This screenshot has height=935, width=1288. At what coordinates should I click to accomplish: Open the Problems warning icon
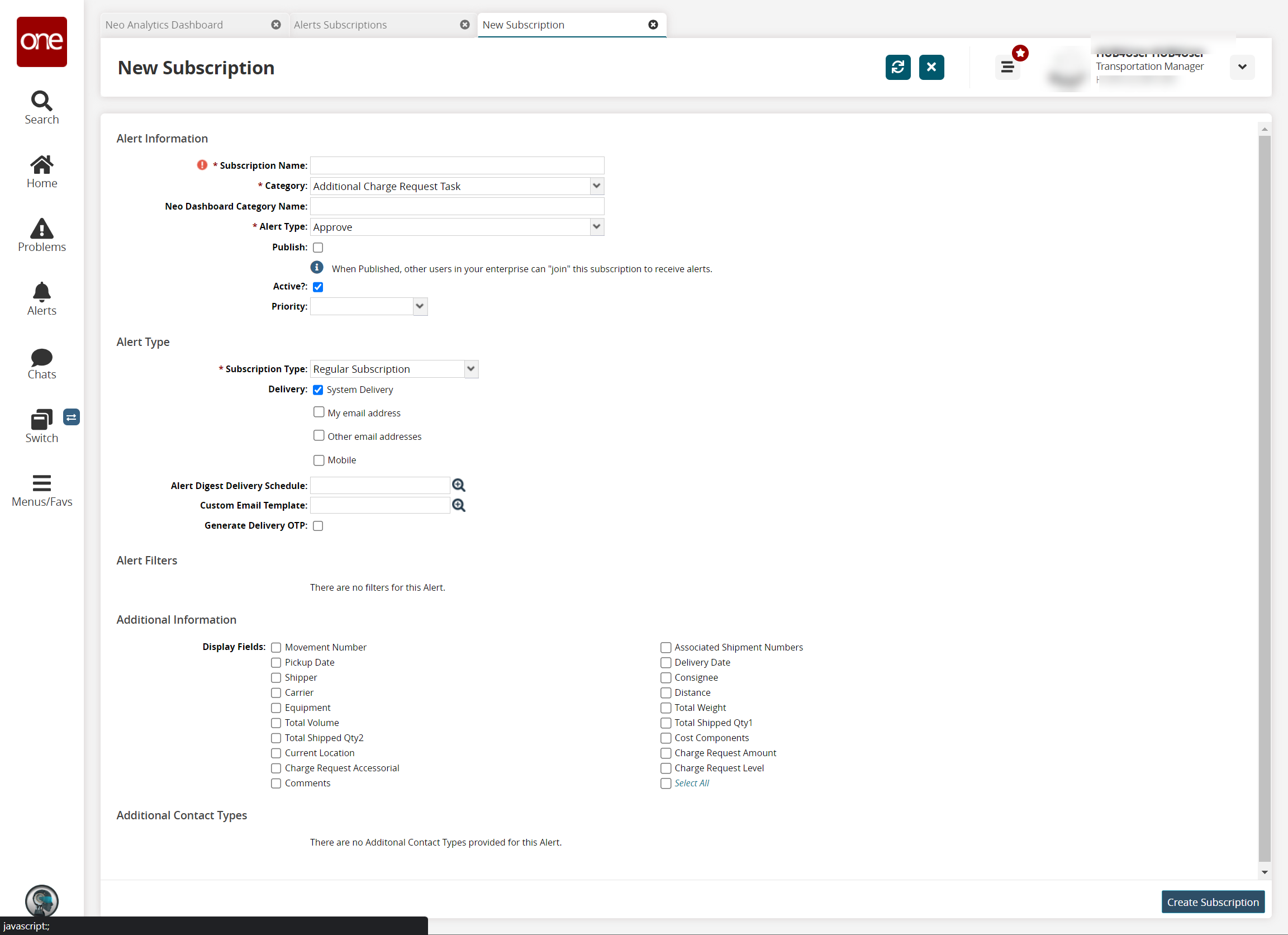click(41, 235)
